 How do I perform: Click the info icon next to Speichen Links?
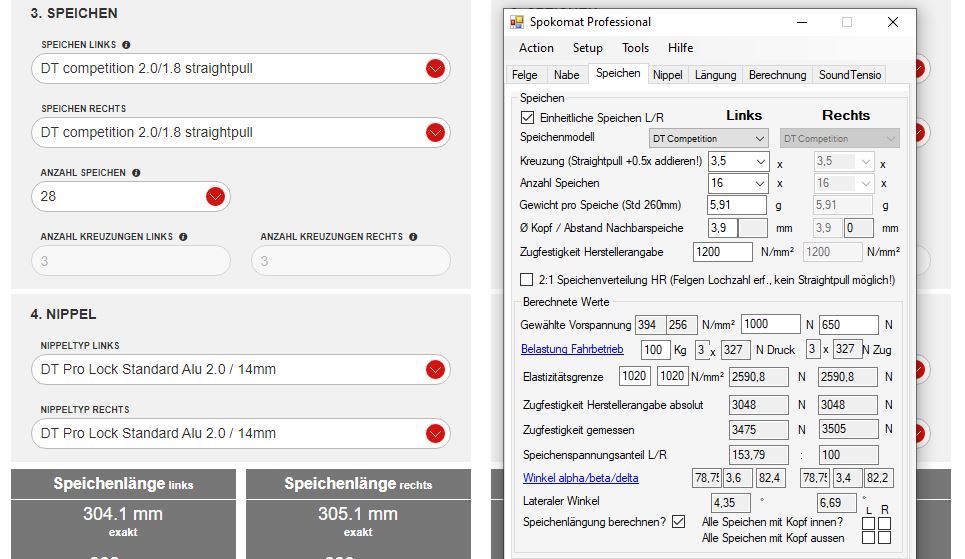point(126,45)
